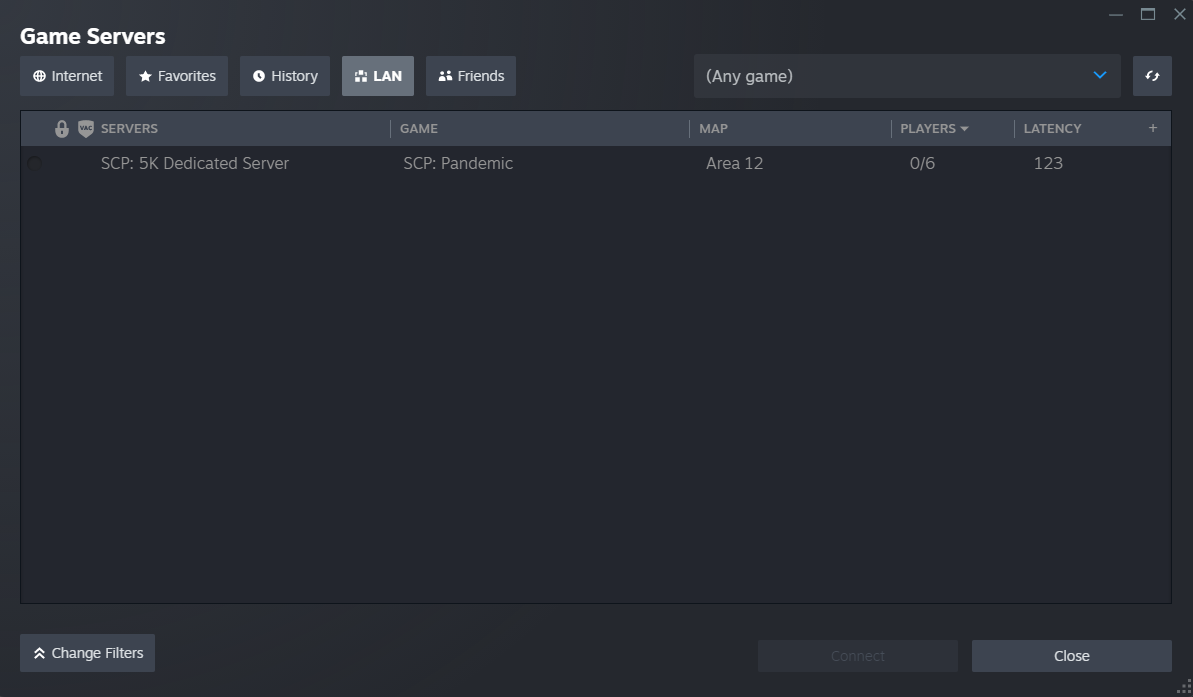Switch to the Favorites tab
The height and width of the screenshot is (697, 1193).
[177, 76]
